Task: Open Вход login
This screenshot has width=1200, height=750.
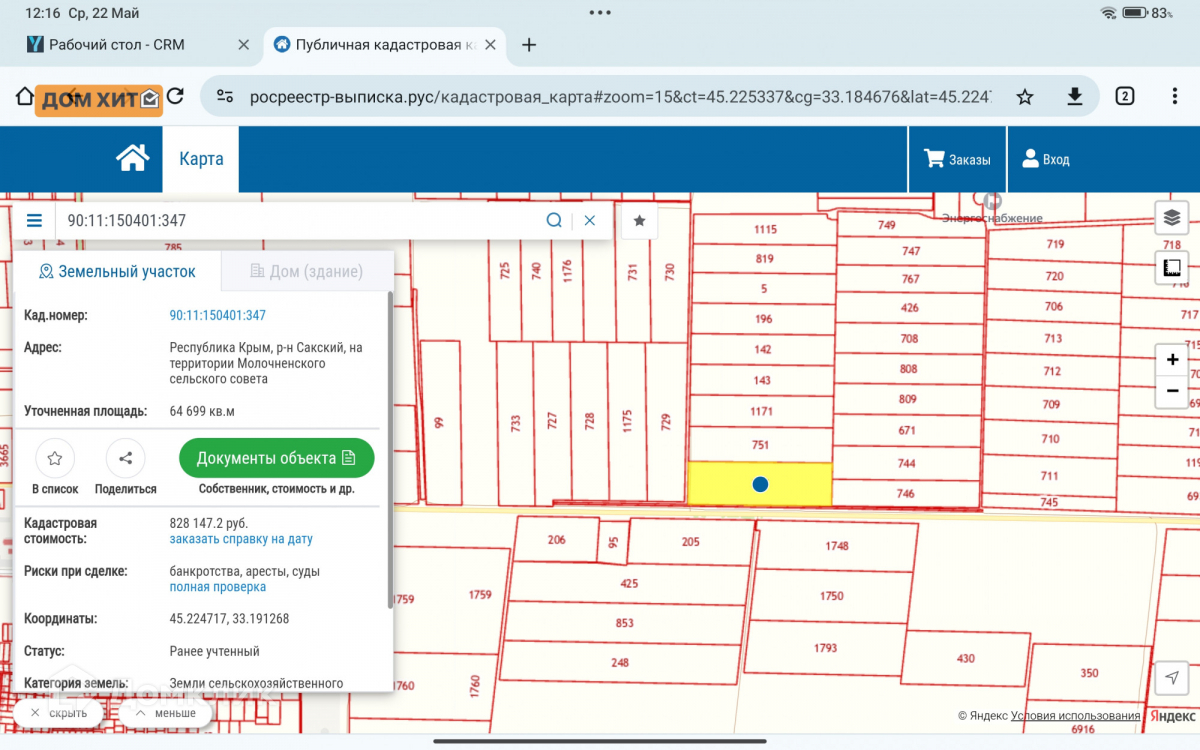Action: tap(1045, 159)
